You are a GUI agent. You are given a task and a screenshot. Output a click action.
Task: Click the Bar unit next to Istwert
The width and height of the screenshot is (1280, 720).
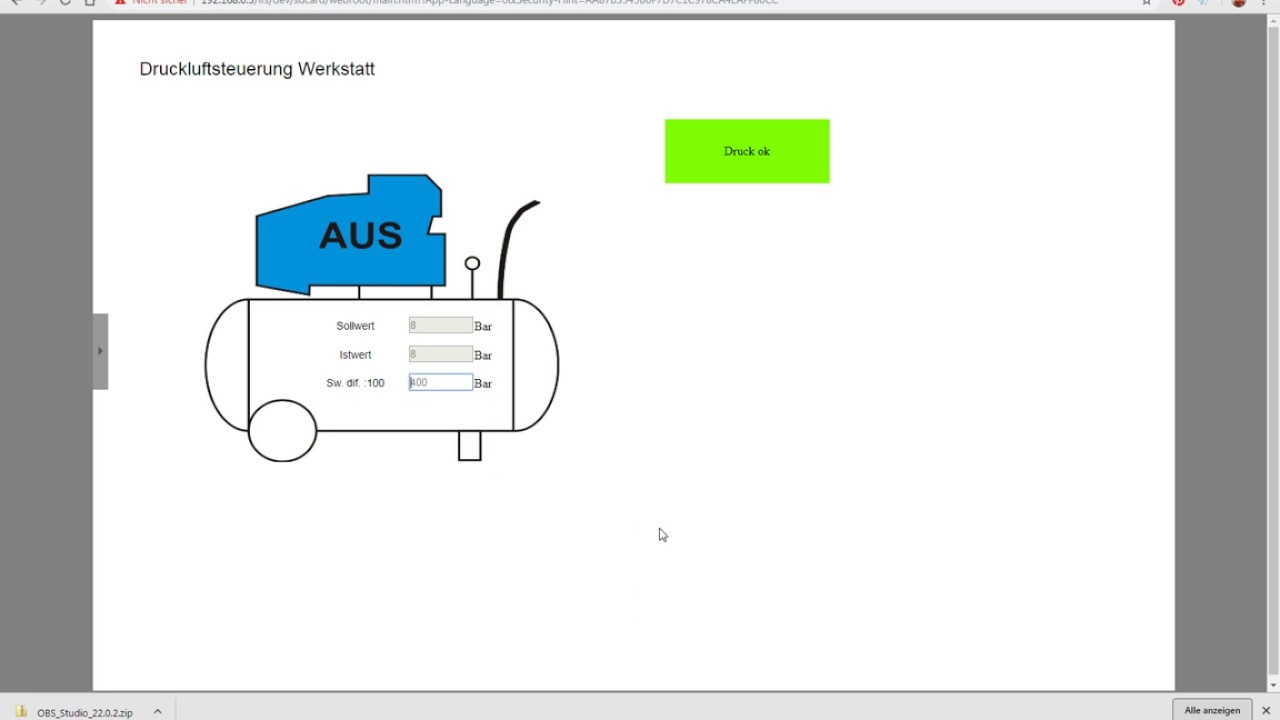pyautogui.click(x=483, y=355)
